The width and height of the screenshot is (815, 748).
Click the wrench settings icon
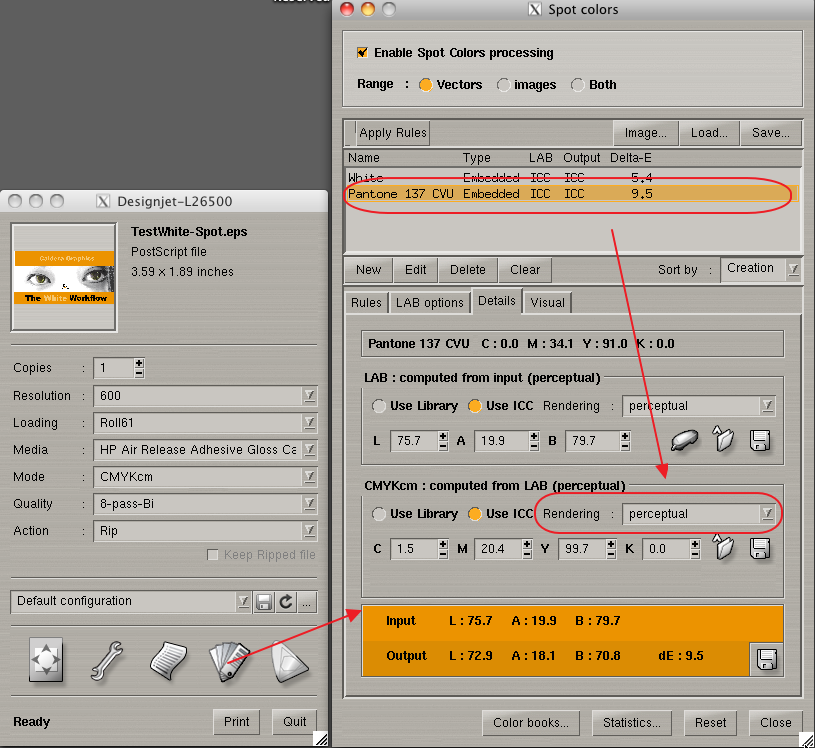pyautogui.click(x=107, y=659)
